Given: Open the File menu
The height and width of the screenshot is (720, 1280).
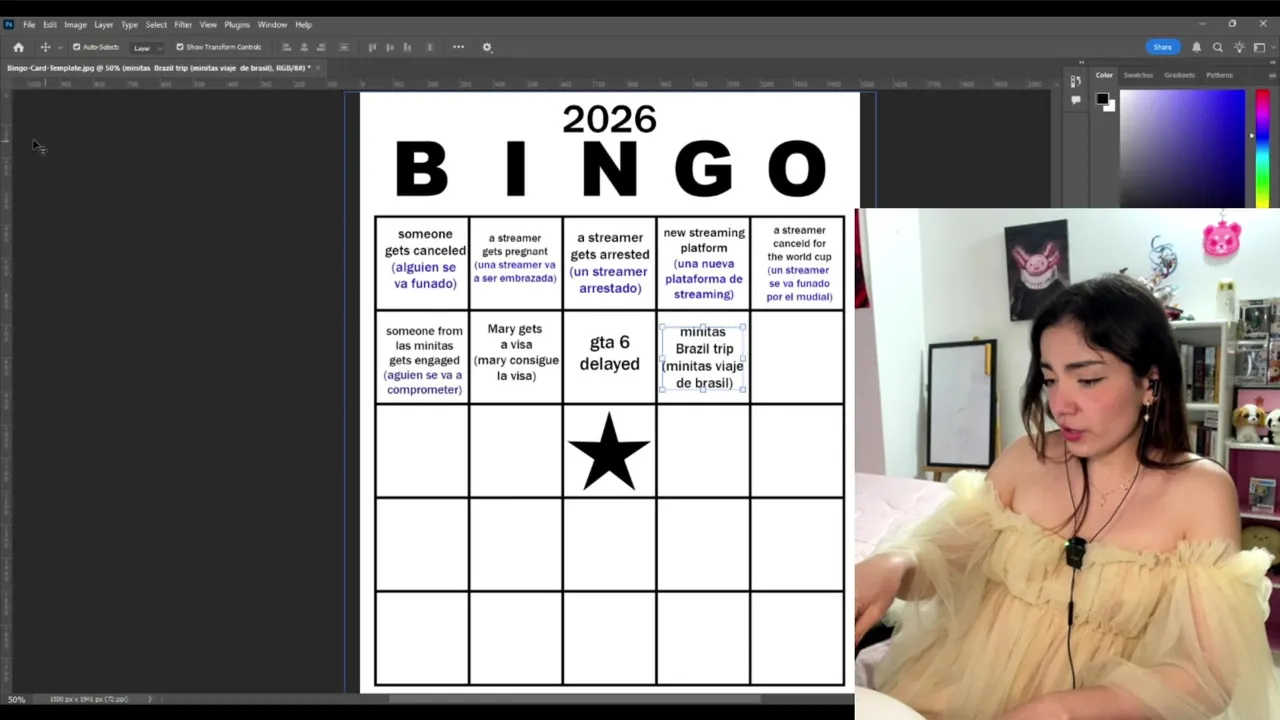Looking at the screenshot, I should click(29, 24).
